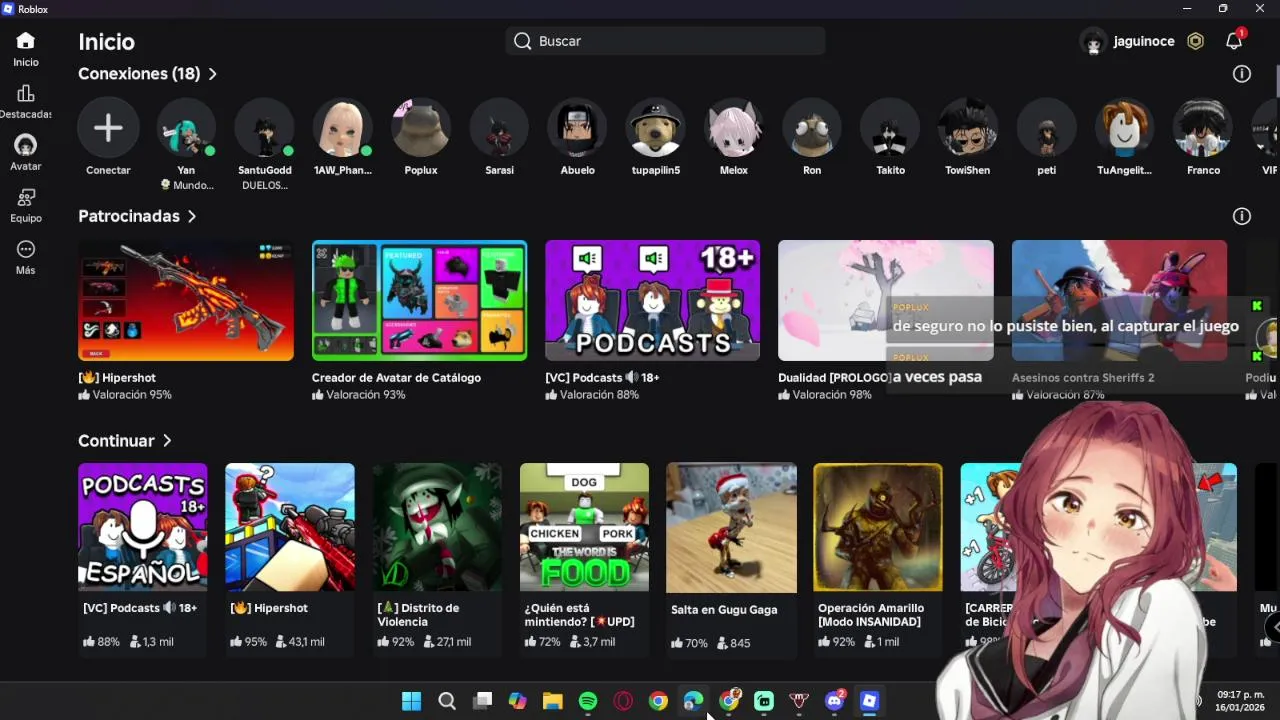Open friend Abuelo's avatar

point(577,127)
